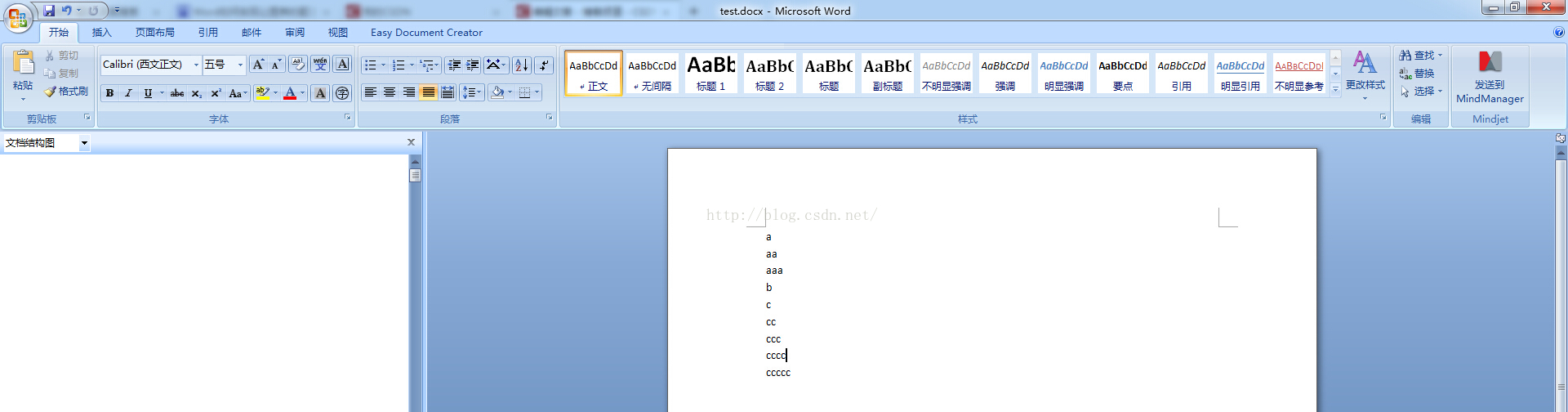
Task: Click the 替换 (Replace) button
Action: (x=1419, y=74)
